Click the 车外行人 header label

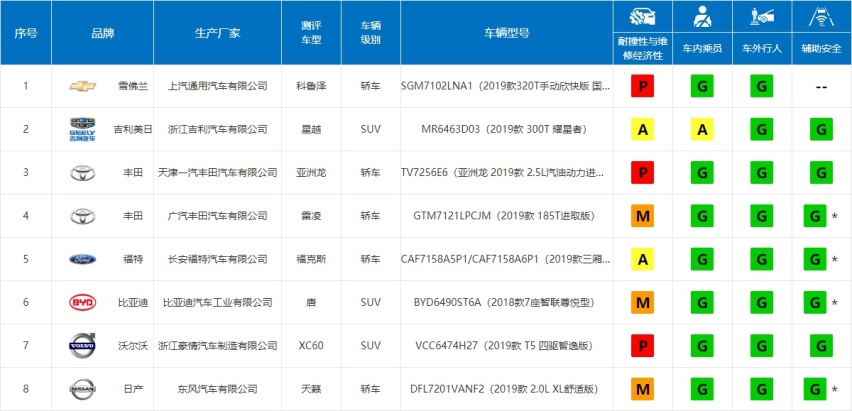coord(762,48)
